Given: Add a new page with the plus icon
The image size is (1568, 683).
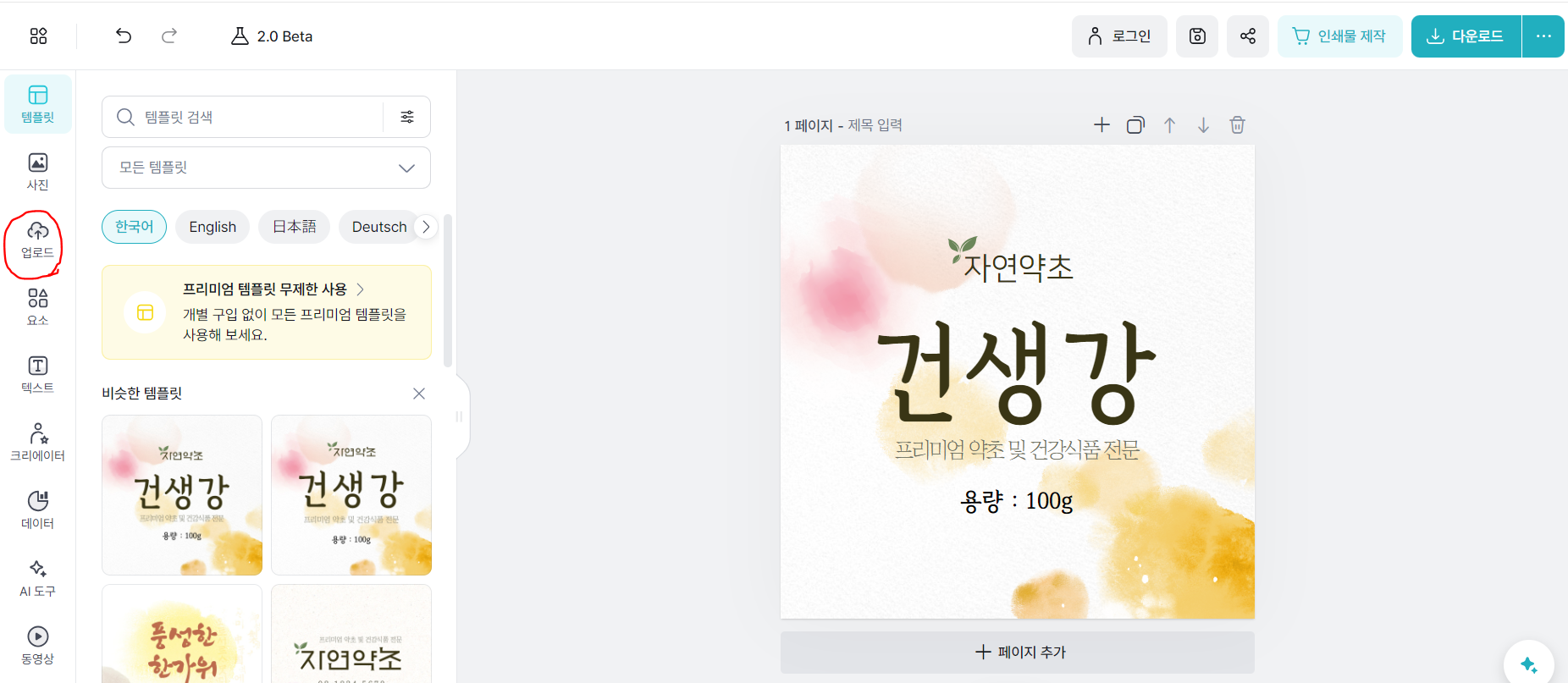Looking at the screenshot, I should (1101, 125).
